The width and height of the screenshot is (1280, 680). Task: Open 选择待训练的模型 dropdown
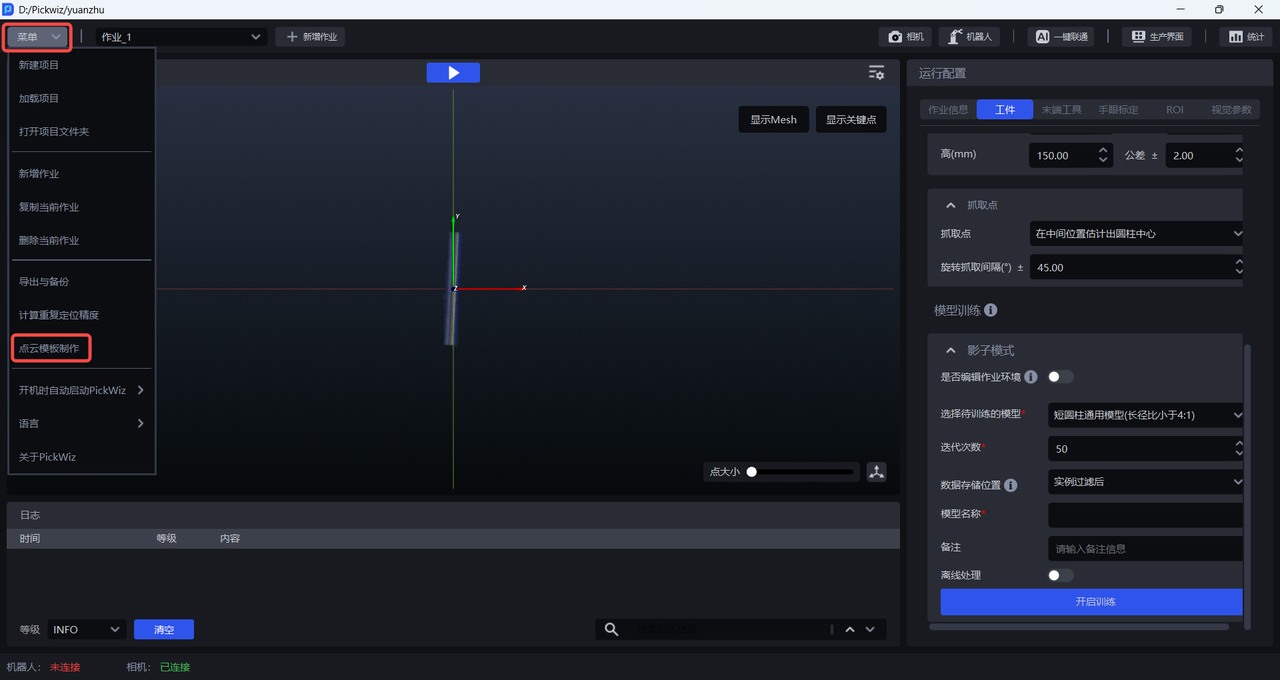pyautogui.click(x=1146, y=415)
